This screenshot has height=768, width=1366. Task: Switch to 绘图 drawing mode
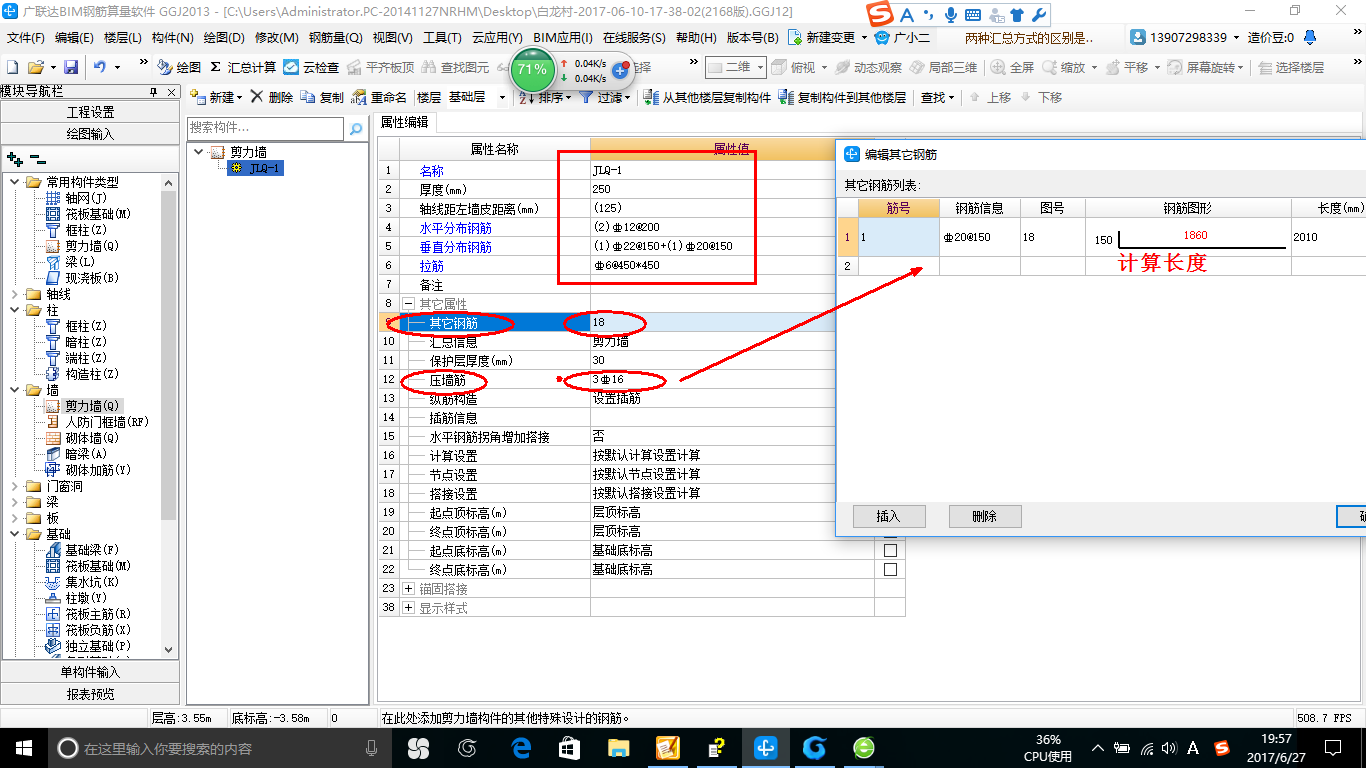(179, 67)
